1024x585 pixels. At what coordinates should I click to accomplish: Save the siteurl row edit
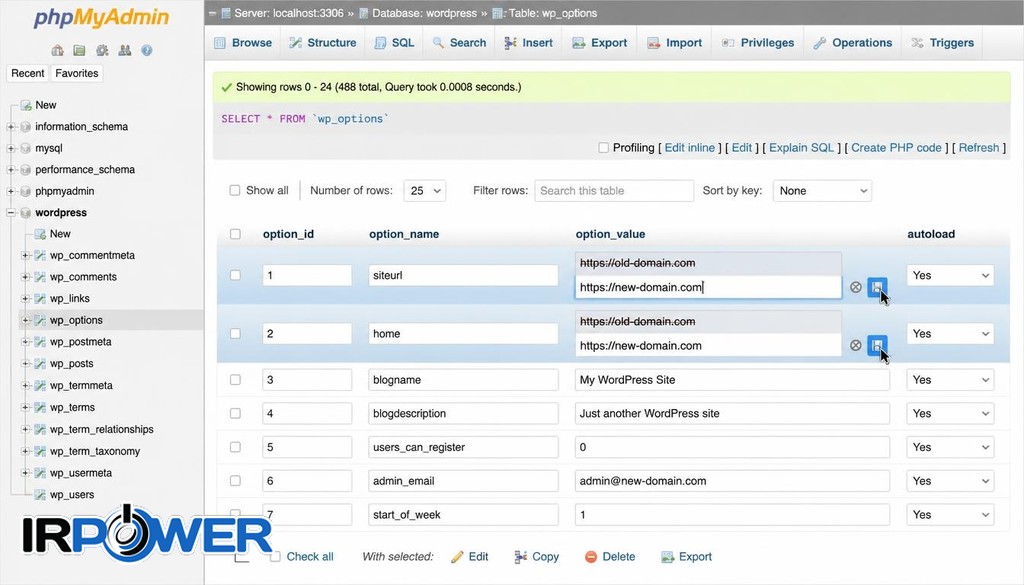[x=877, y=287]
